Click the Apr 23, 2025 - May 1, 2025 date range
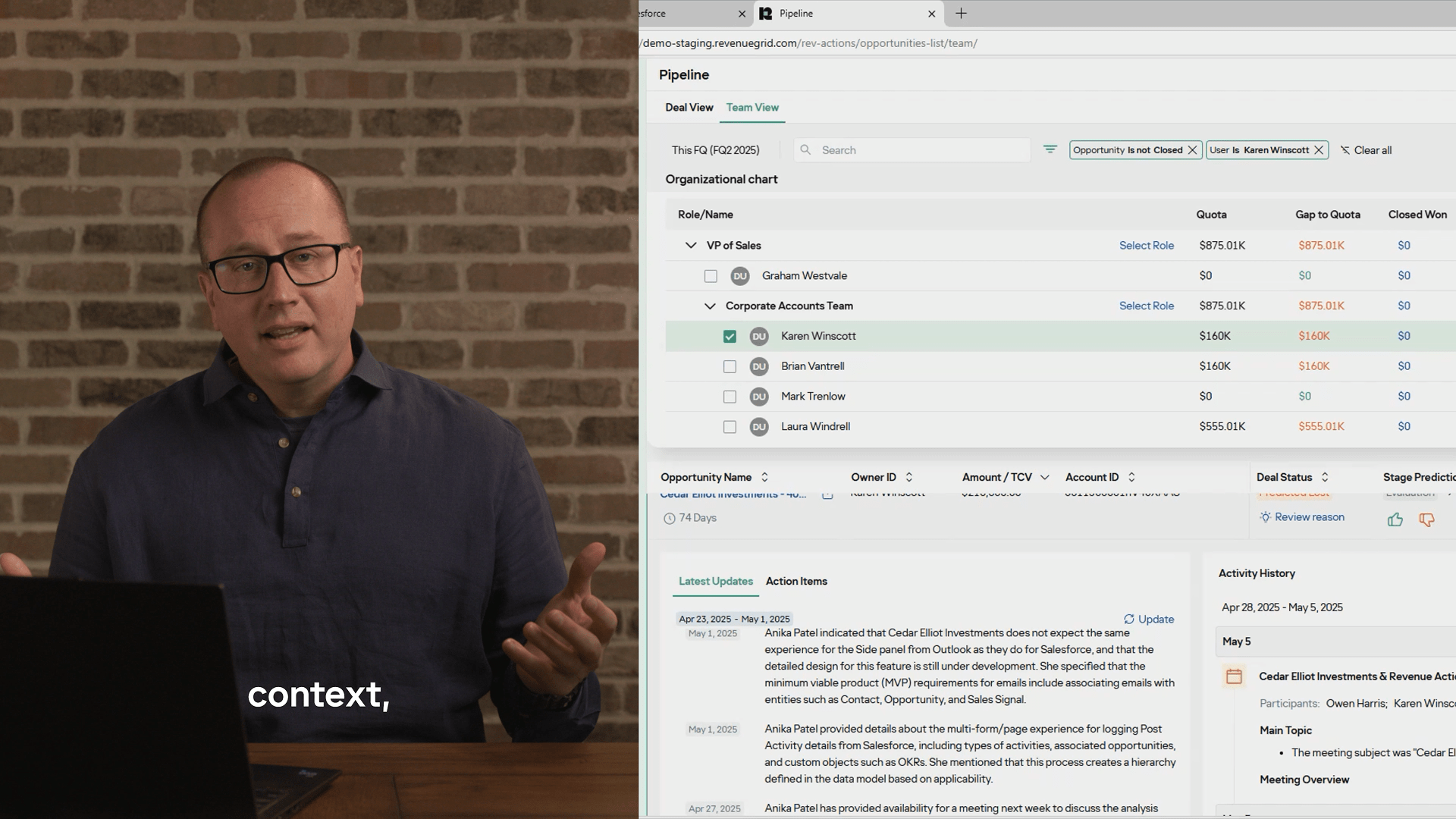 (734, 619)
